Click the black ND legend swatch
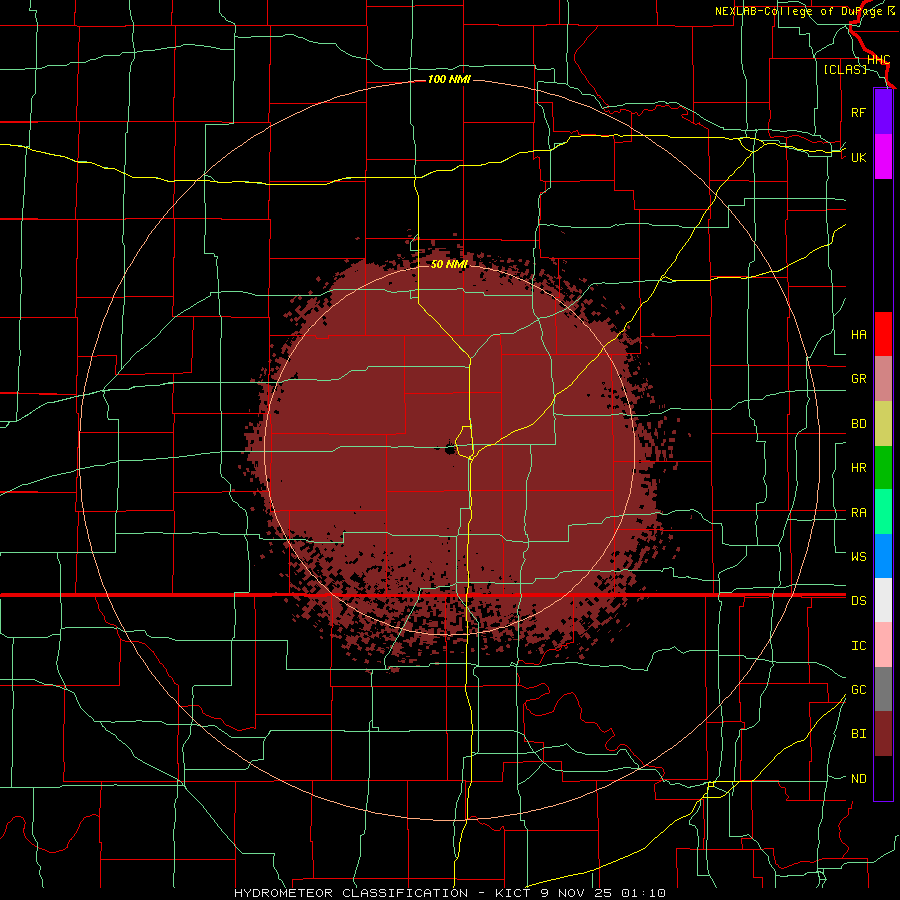 [x=883, y=778]
